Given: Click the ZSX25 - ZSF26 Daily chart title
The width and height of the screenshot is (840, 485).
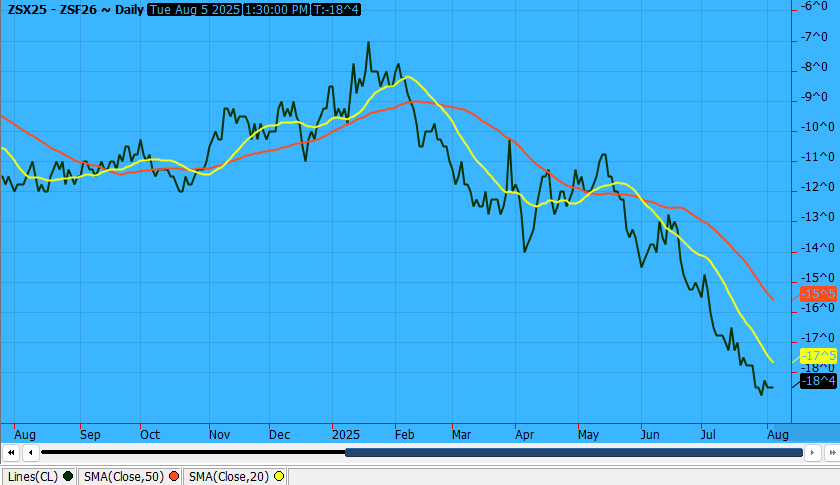Looking at the screenshot, I should point(74,10).
